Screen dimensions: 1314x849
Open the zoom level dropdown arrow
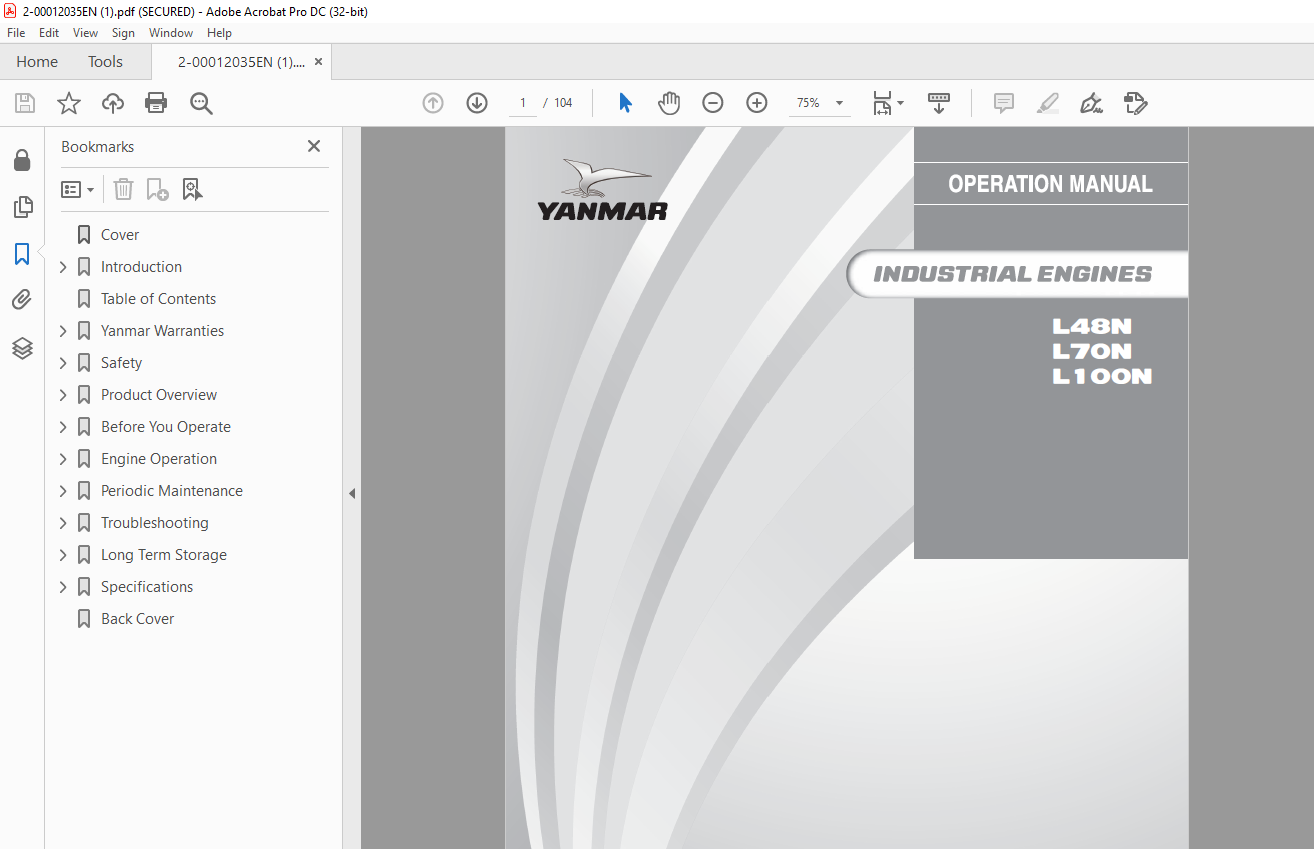coord(839,103)
